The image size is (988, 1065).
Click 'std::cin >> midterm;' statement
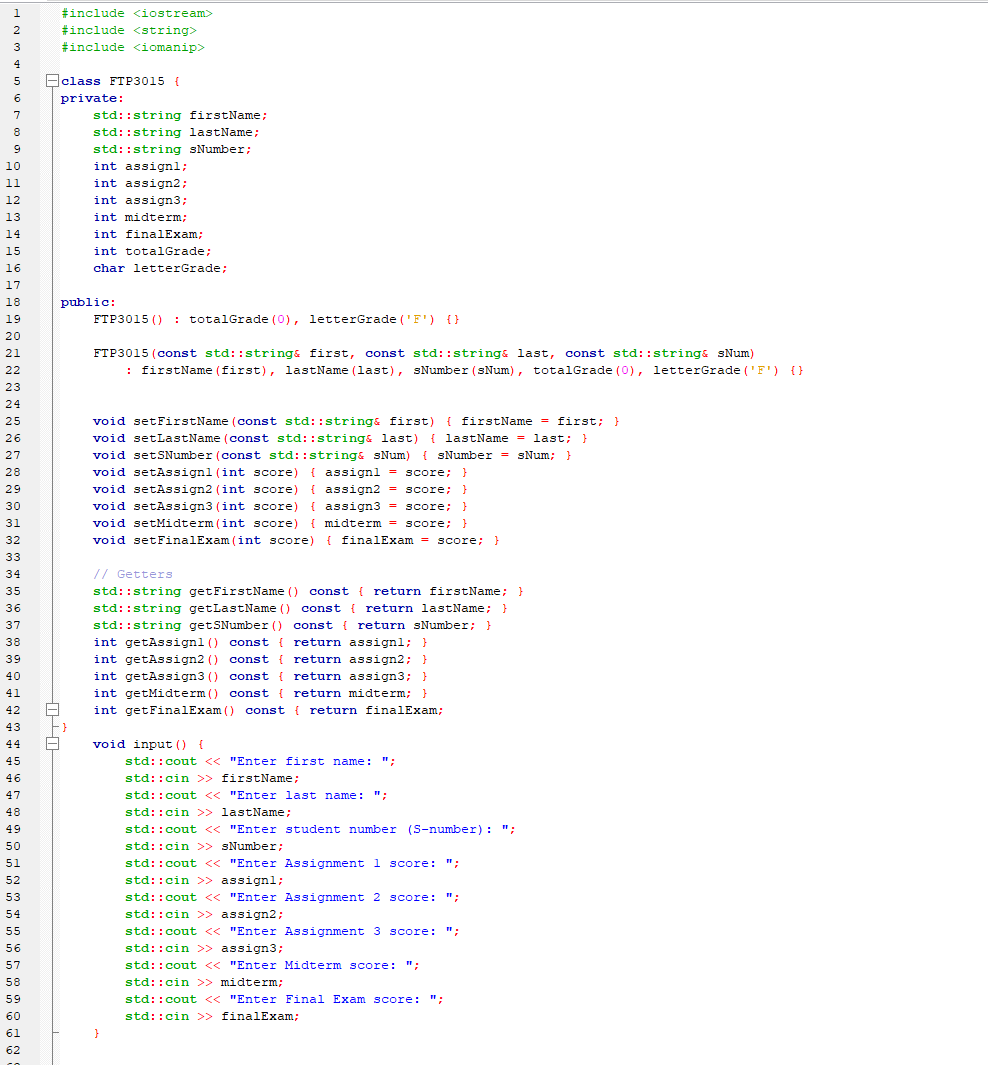[x=204, y=982]
